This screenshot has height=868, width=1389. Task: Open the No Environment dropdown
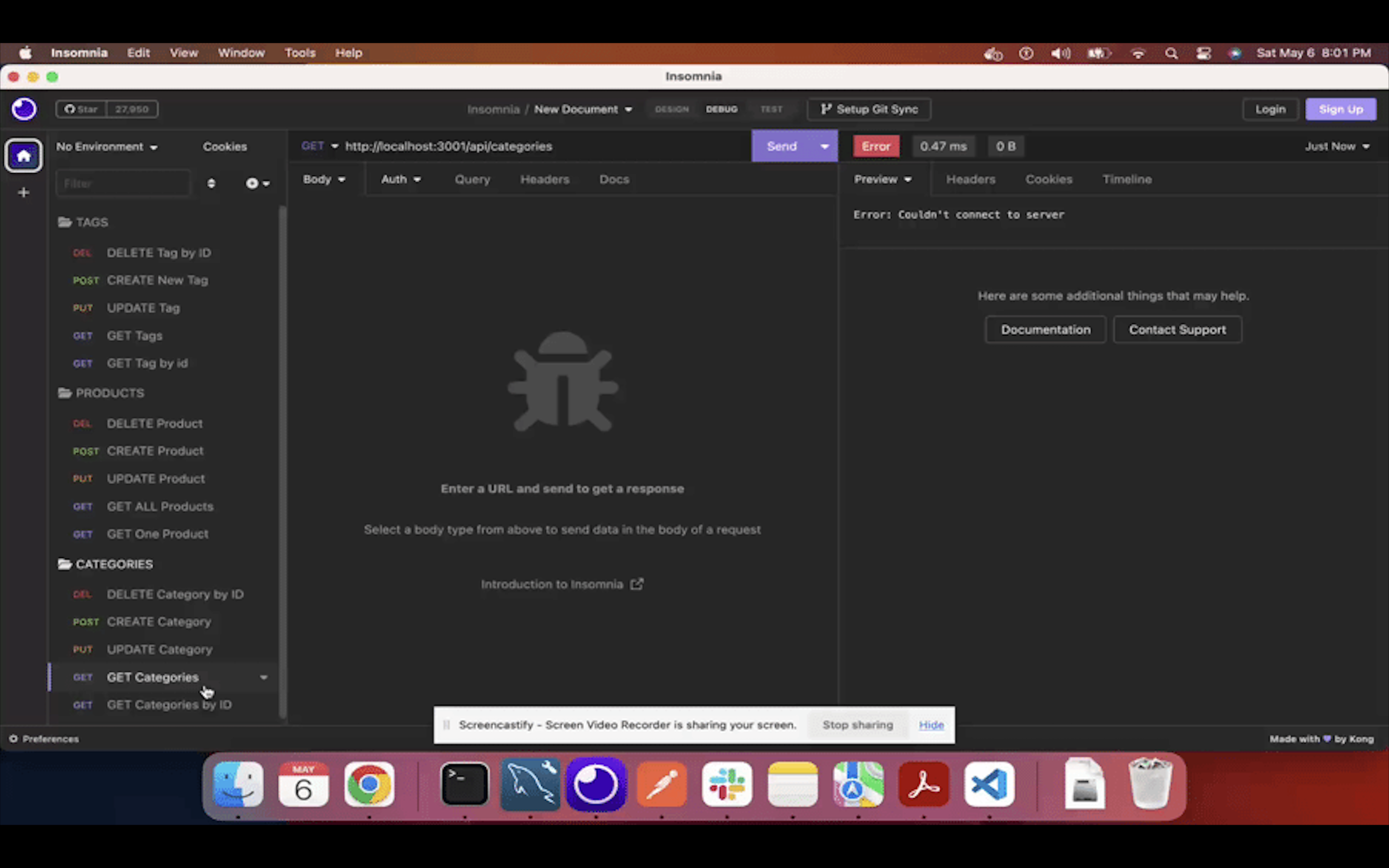click(x=107, y=147)
